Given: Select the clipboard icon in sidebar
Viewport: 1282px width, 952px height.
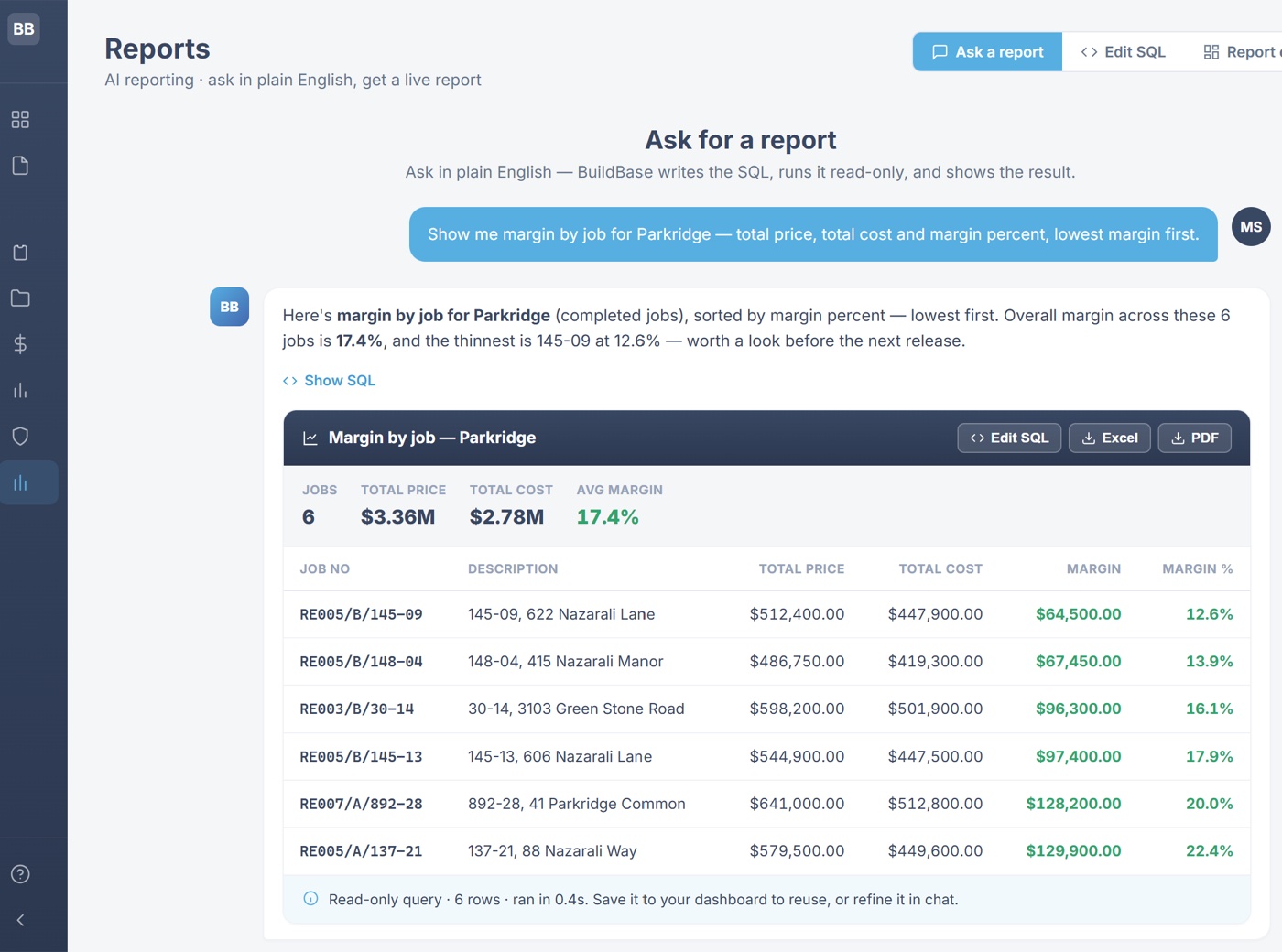Looking at the screenshot, I should coord(20,253).
